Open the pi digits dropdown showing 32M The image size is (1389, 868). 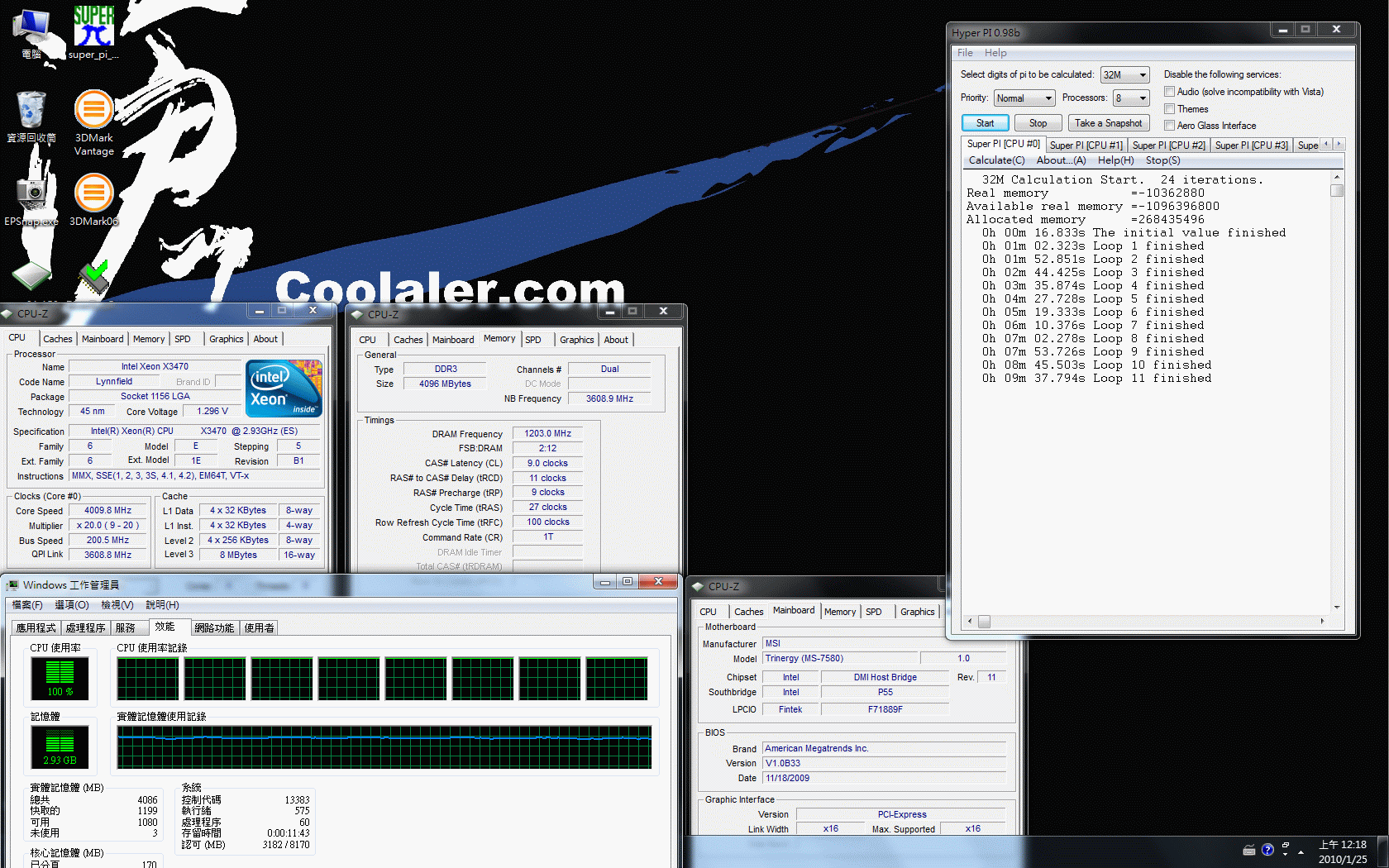pyautogui.click(x=1124, y=74)
